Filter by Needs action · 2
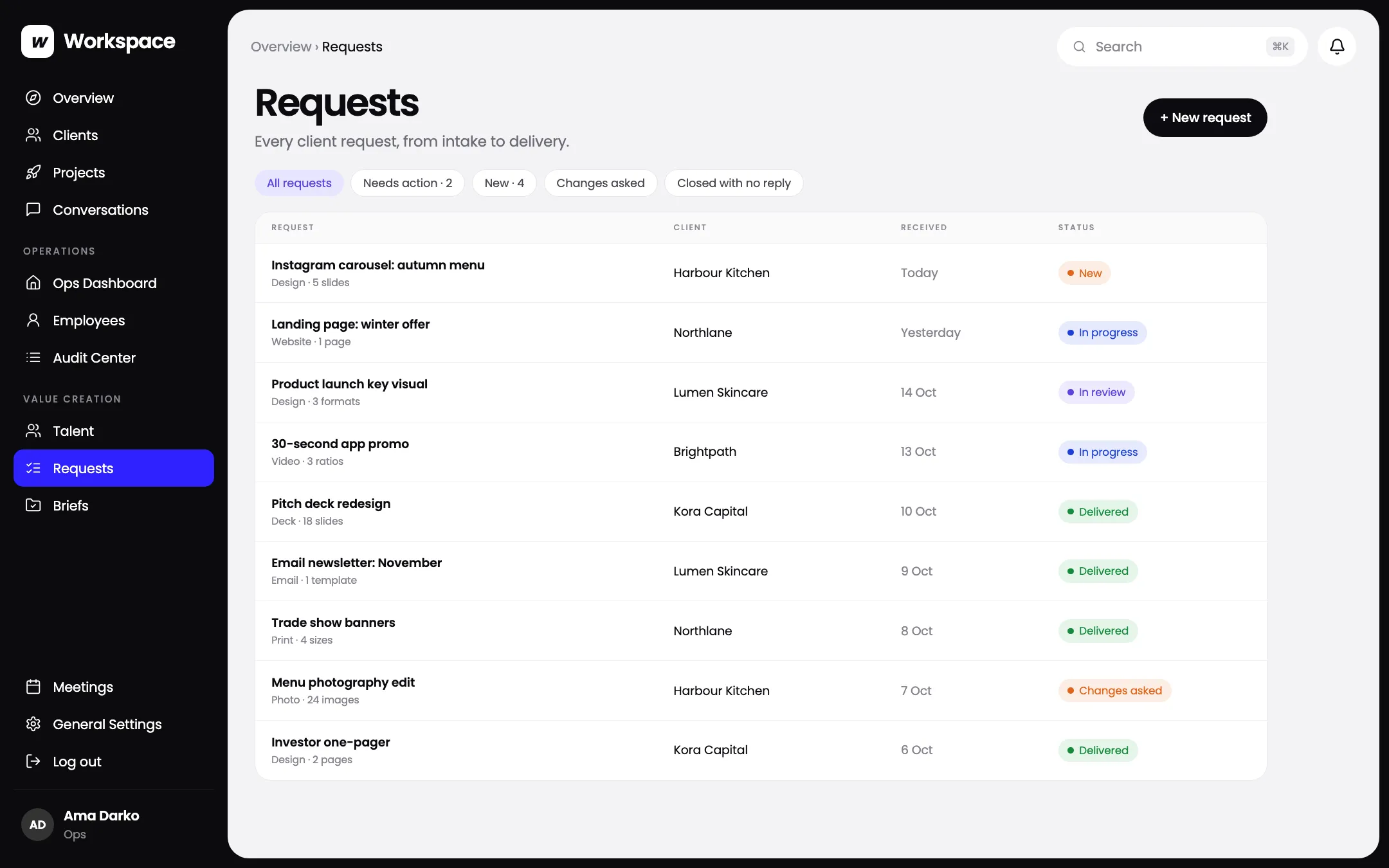The width and height of the screenshot is (1389, 868). 408,183
